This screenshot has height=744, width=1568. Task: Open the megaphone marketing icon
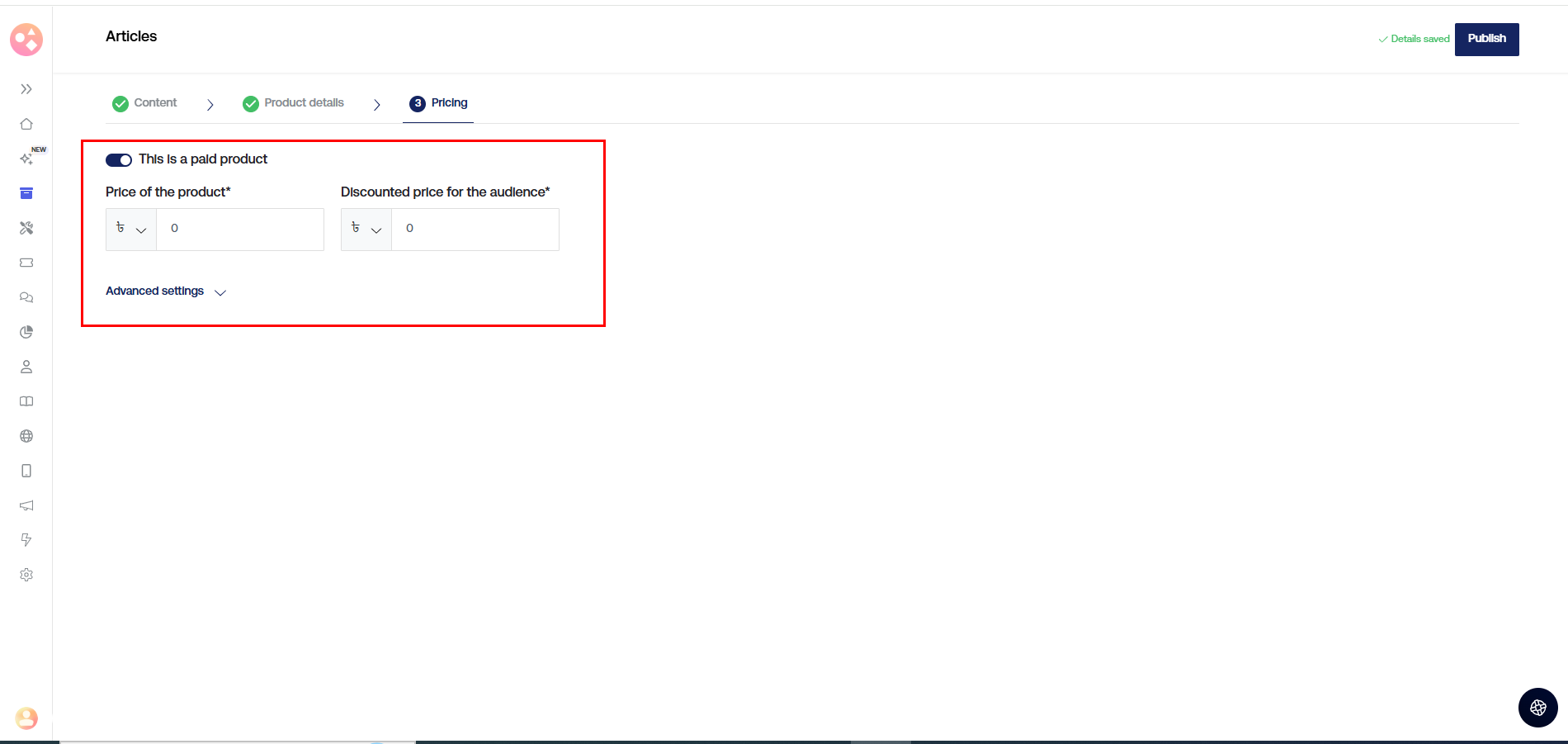[x=26, y=505]
